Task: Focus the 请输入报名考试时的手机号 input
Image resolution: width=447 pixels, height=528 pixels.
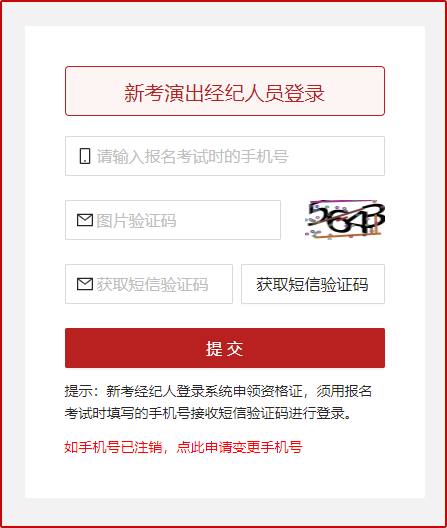Action: coord(225,156)
